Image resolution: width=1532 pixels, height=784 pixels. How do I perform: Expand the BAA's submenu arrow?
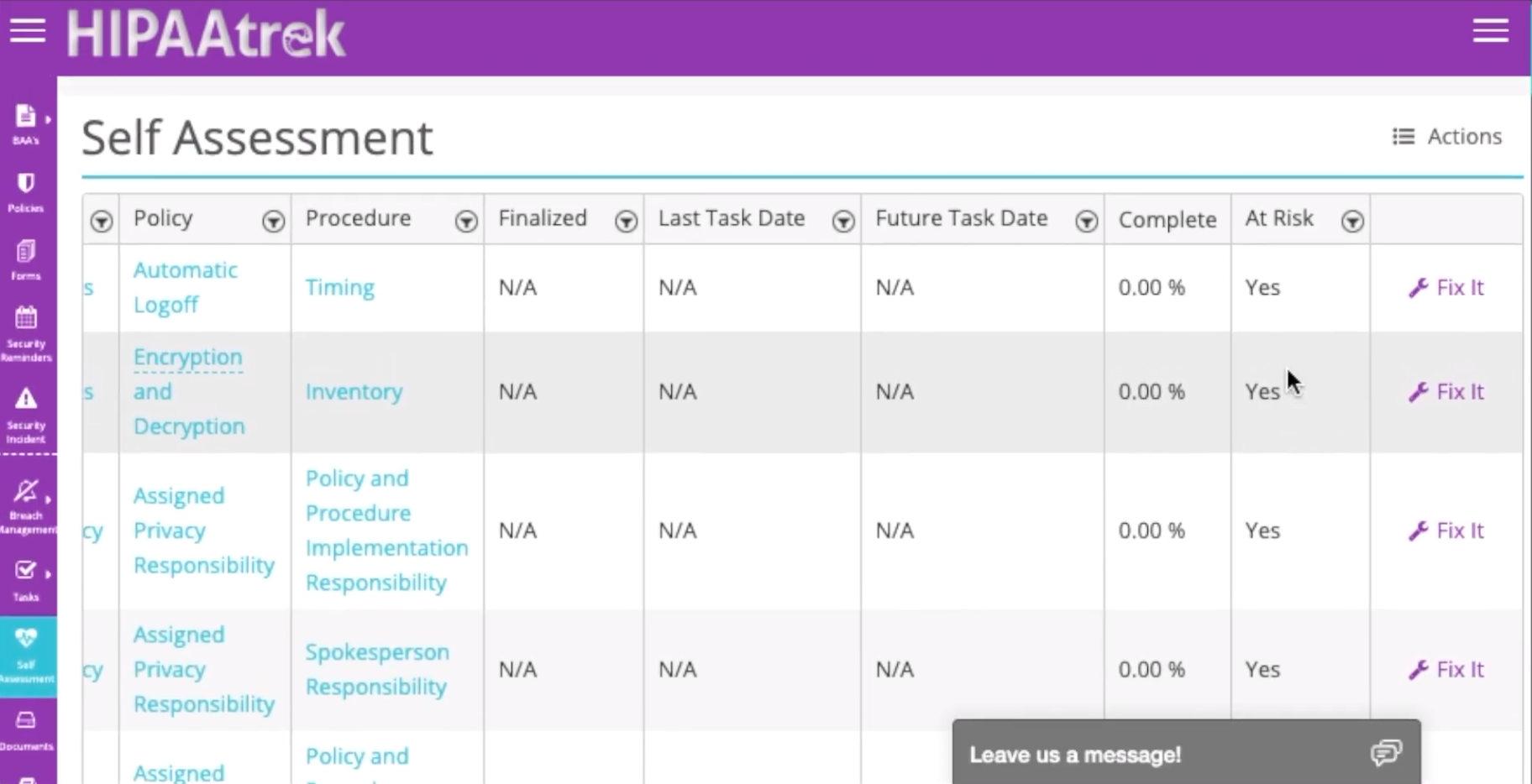click(48, 119)
